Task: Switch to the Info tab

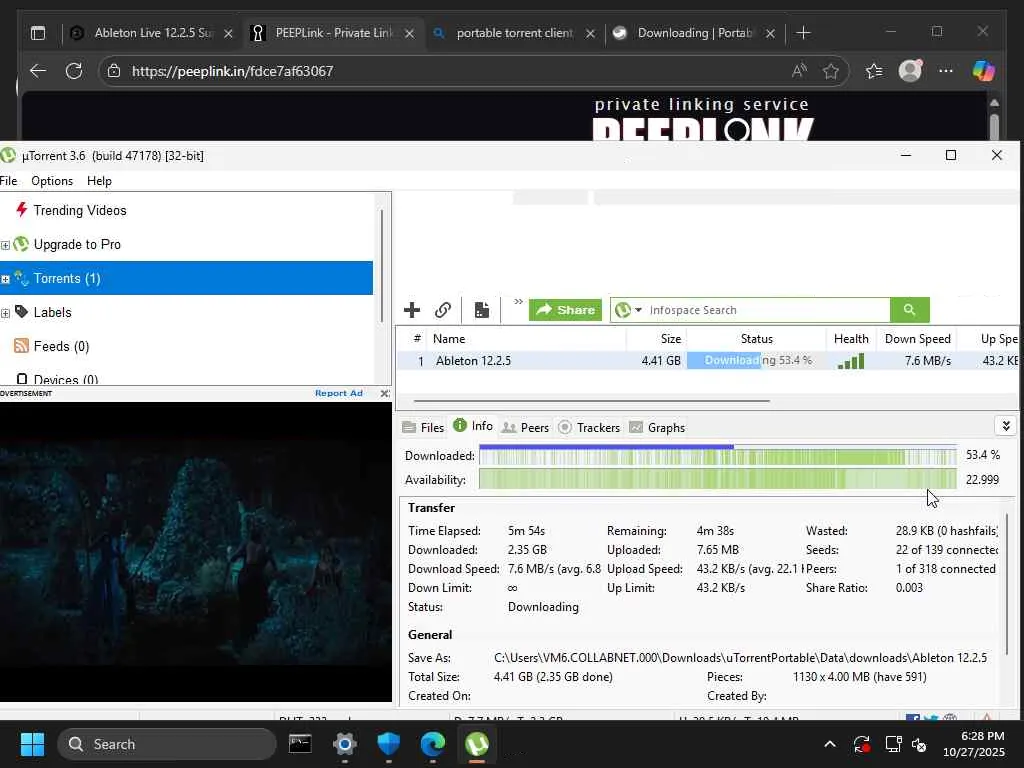Action: tap(473, 426)
